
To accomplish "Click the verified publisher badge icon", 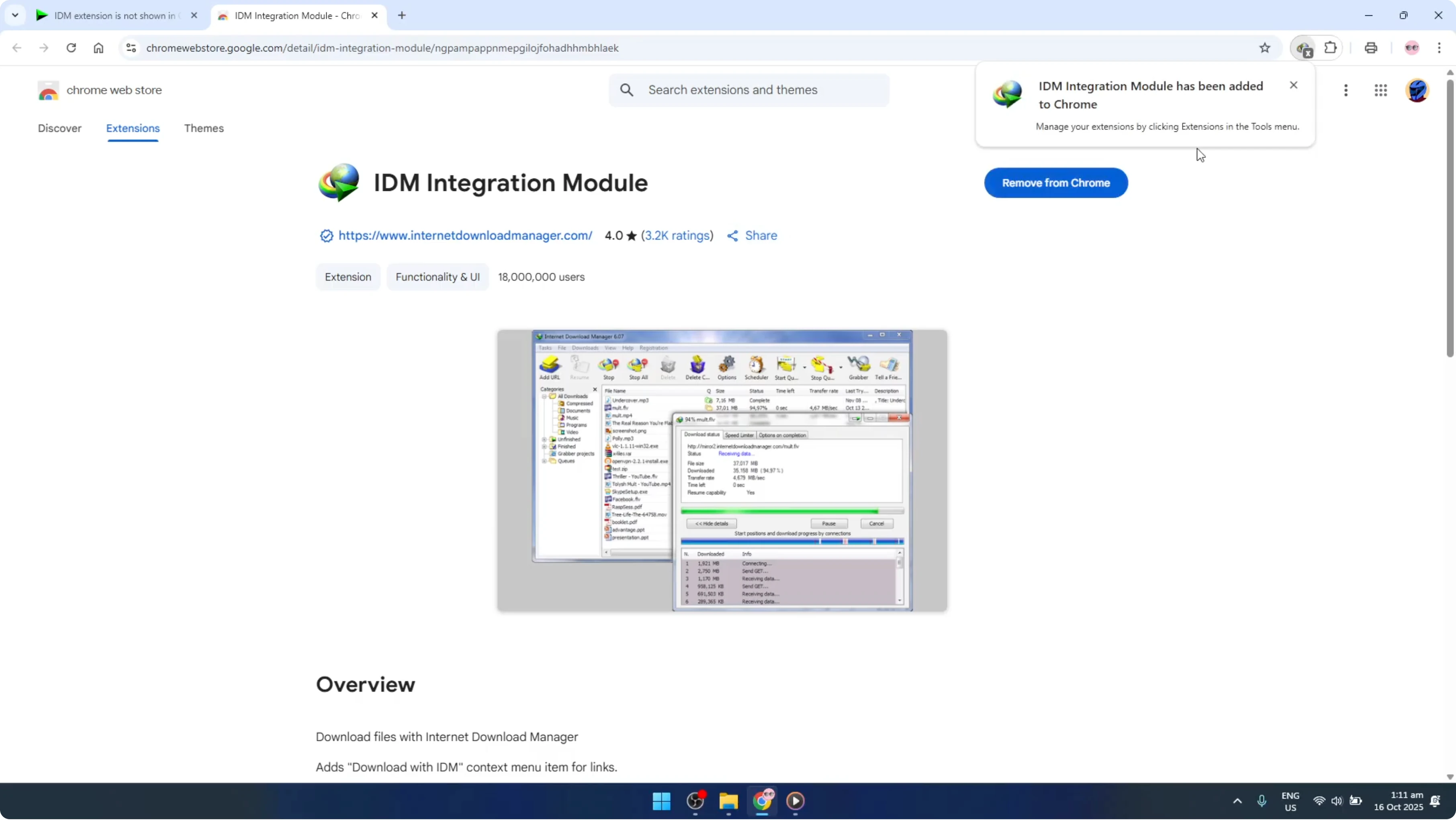I will pyautogui.click(x=326, y=236).
